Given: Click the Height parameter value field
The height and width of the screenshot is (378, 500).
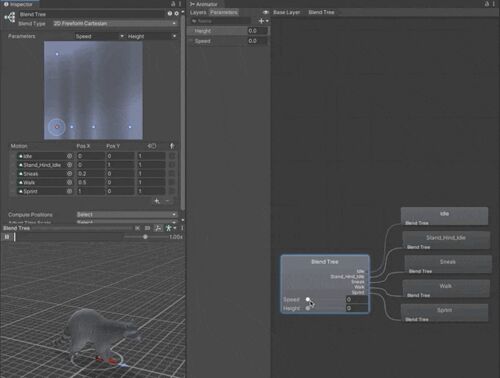Looking at the screenshot, I should [257, 31].
